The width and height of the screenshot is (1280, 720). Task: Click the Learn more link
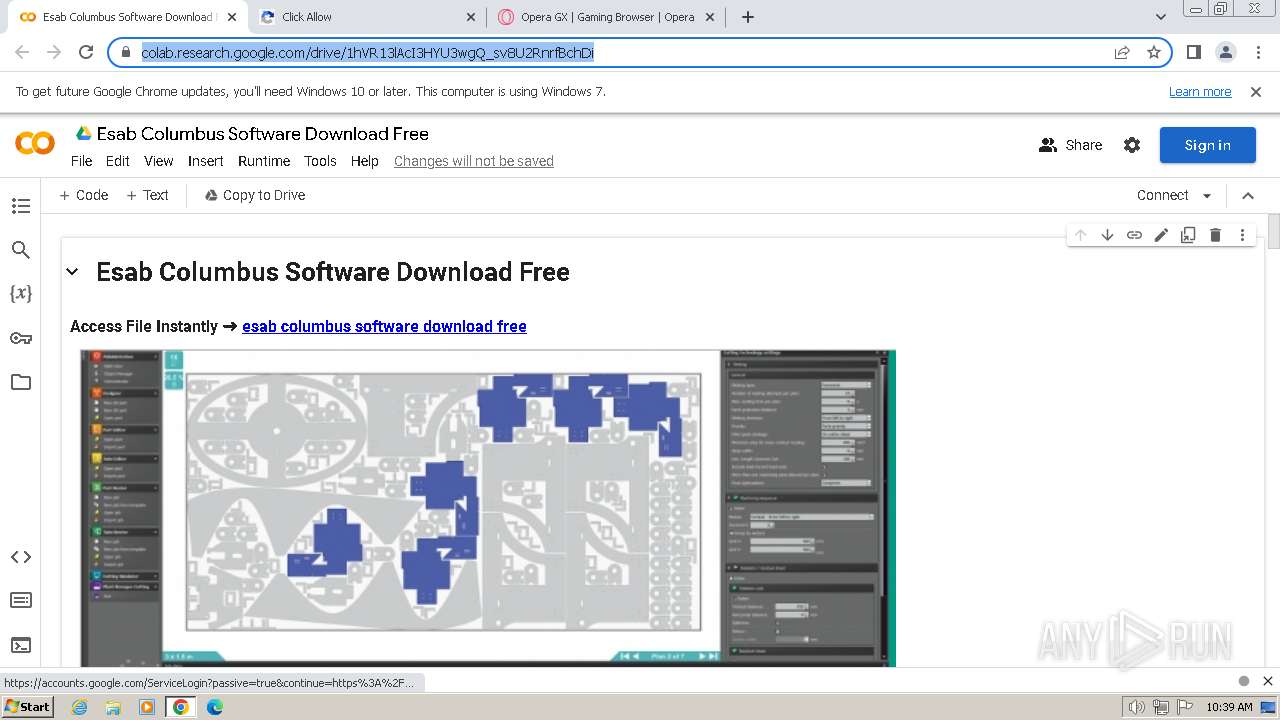pos(1200,91)
